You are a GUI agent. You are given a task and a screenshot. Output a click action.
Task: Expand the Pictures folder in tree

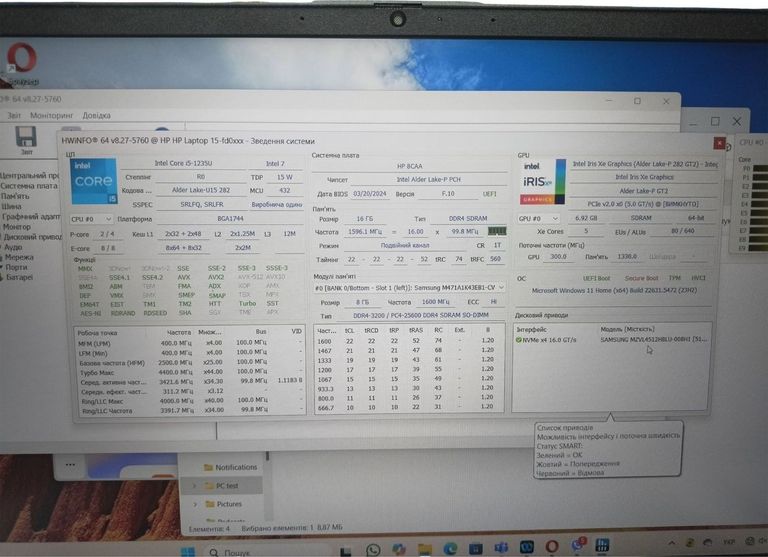click(x=195, y=504)
